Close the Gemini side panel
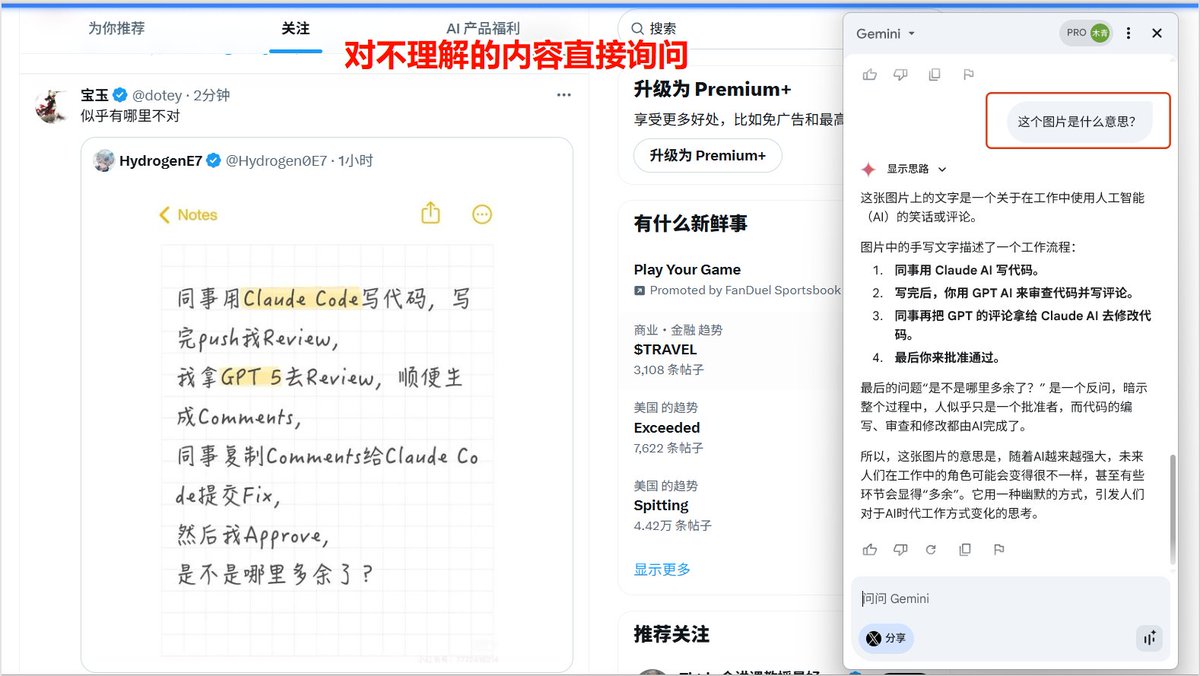The image size is (1200, 676). (x=1157, y=33)
